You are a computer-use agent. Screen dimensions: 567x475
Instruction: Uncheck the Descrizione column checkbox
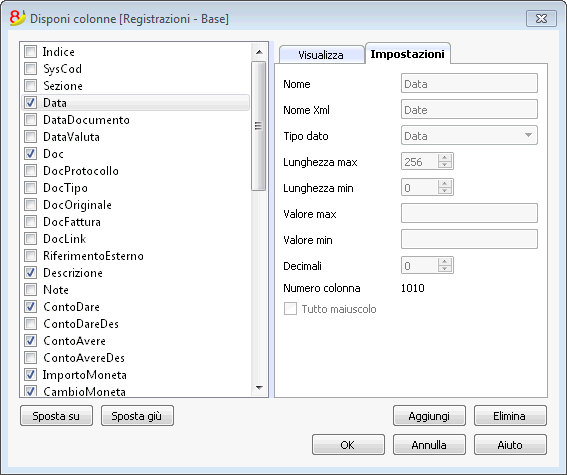(30, 273)
